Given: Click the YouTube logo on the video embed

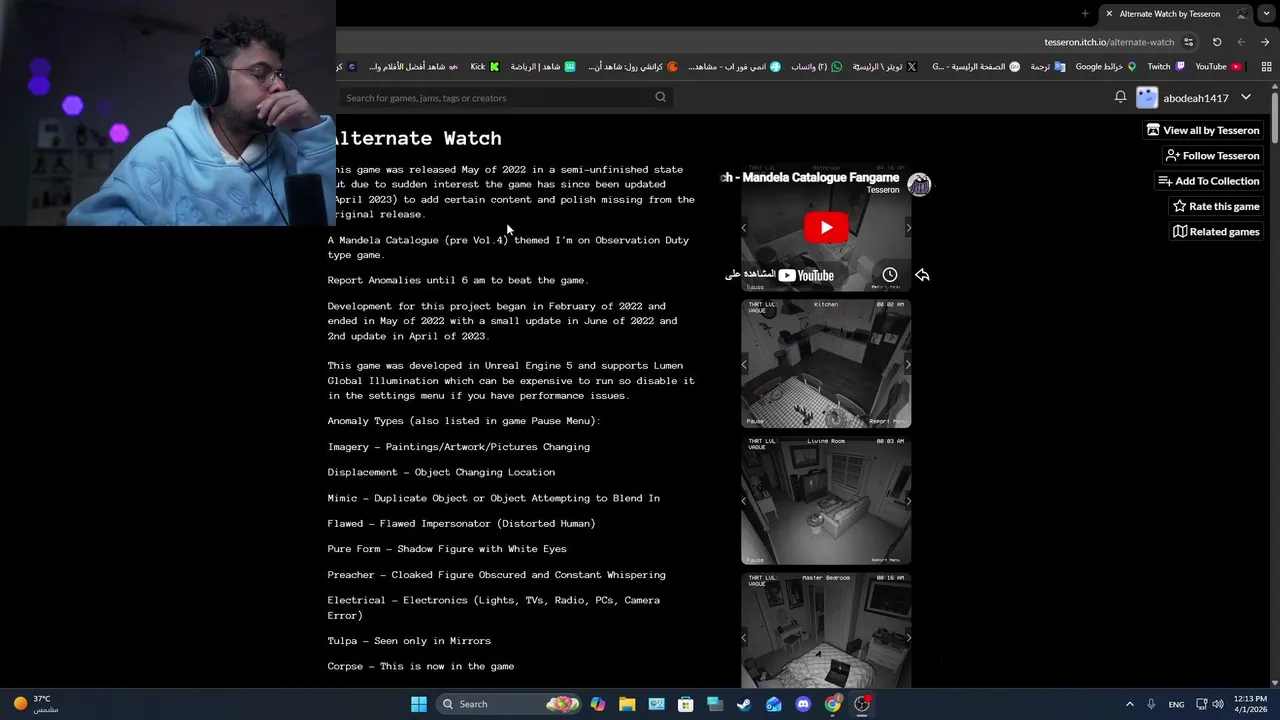Looking at the screenshot, I should [806, 276].
